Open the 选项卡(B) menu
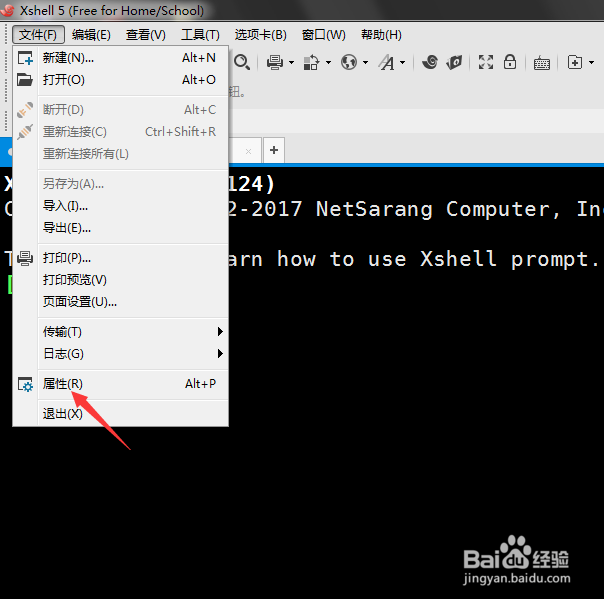Viewport: 604px width, 599px height. click(x=261, y=35)
